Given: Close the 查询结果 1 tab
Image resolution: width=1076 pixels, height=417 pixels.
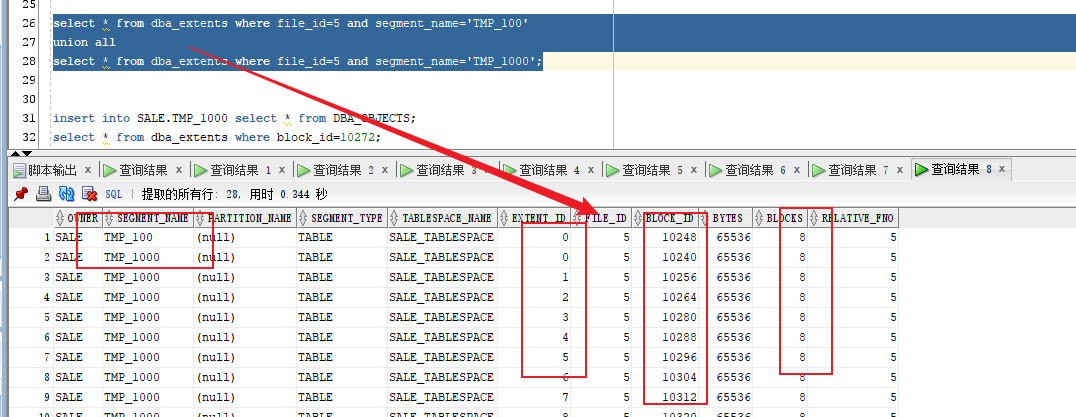Looking at the screenshot, I should point(282,170).
